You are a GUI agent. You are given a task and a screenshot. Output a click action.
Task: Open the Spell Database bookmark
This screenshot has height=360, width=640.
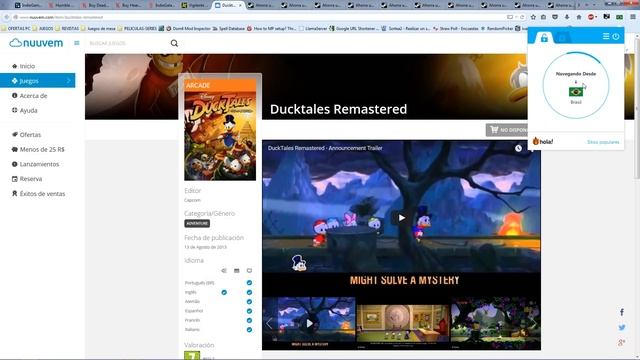click(x=229, y=29)
